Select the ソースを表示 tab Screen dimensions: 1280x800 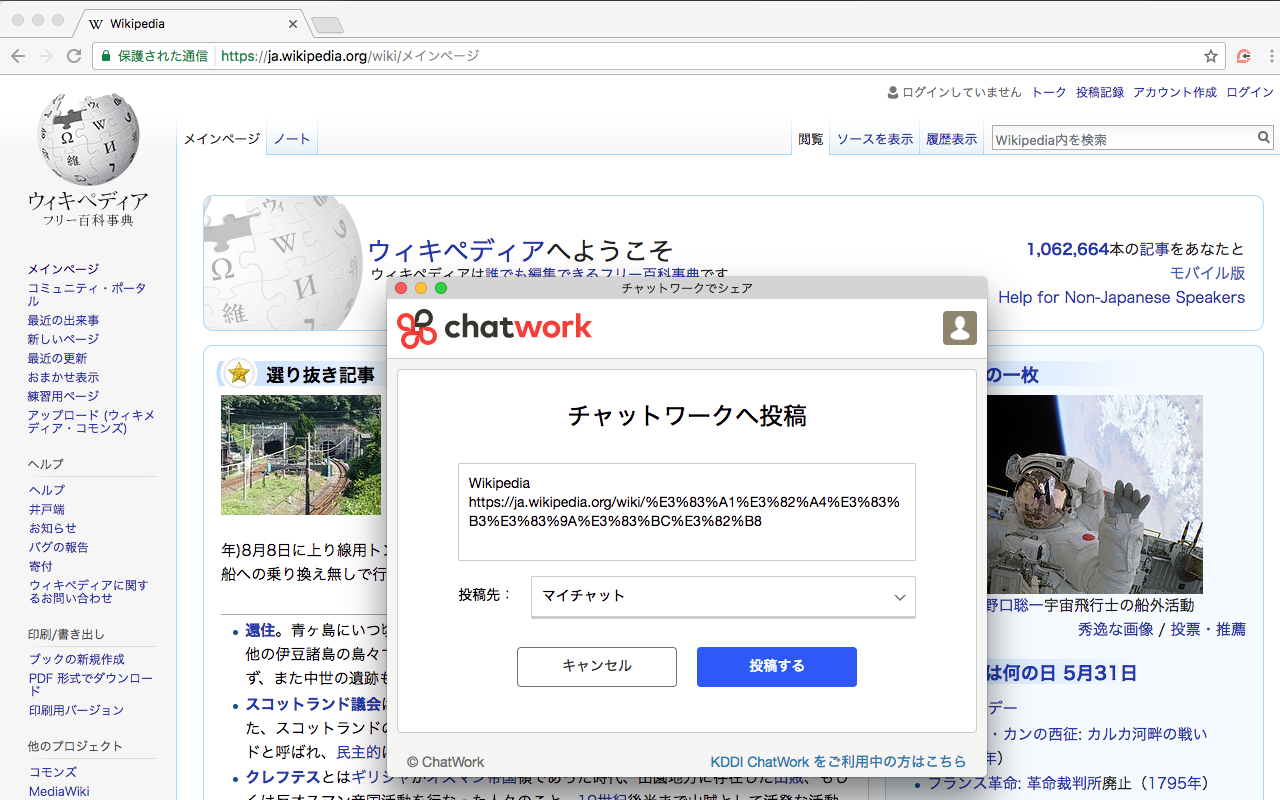[x=875, y=139]
